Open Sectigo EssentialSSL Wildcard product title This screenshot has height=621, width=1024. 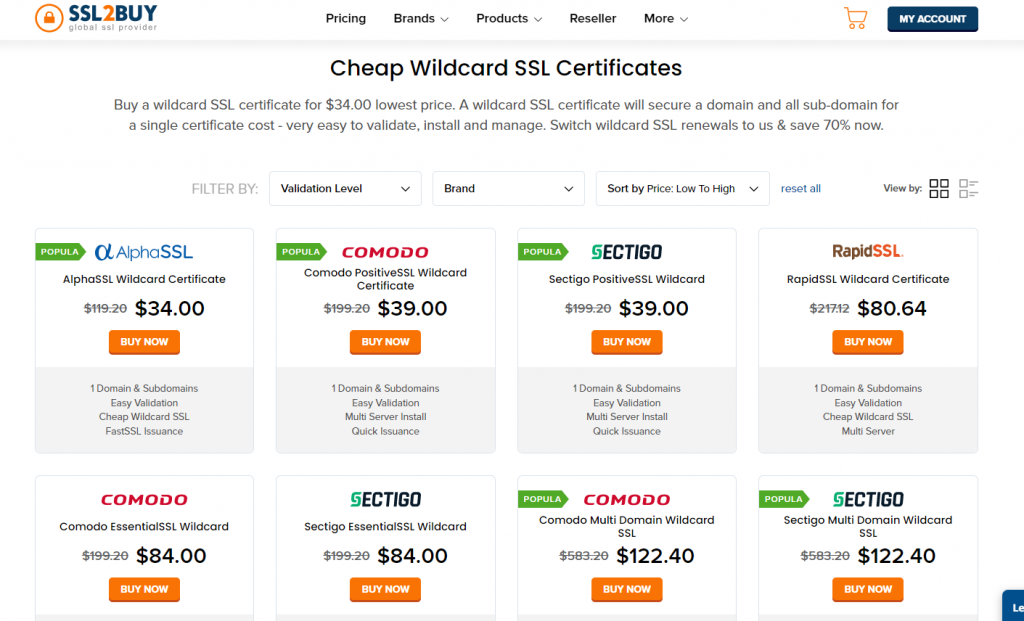tap(385, 527)
